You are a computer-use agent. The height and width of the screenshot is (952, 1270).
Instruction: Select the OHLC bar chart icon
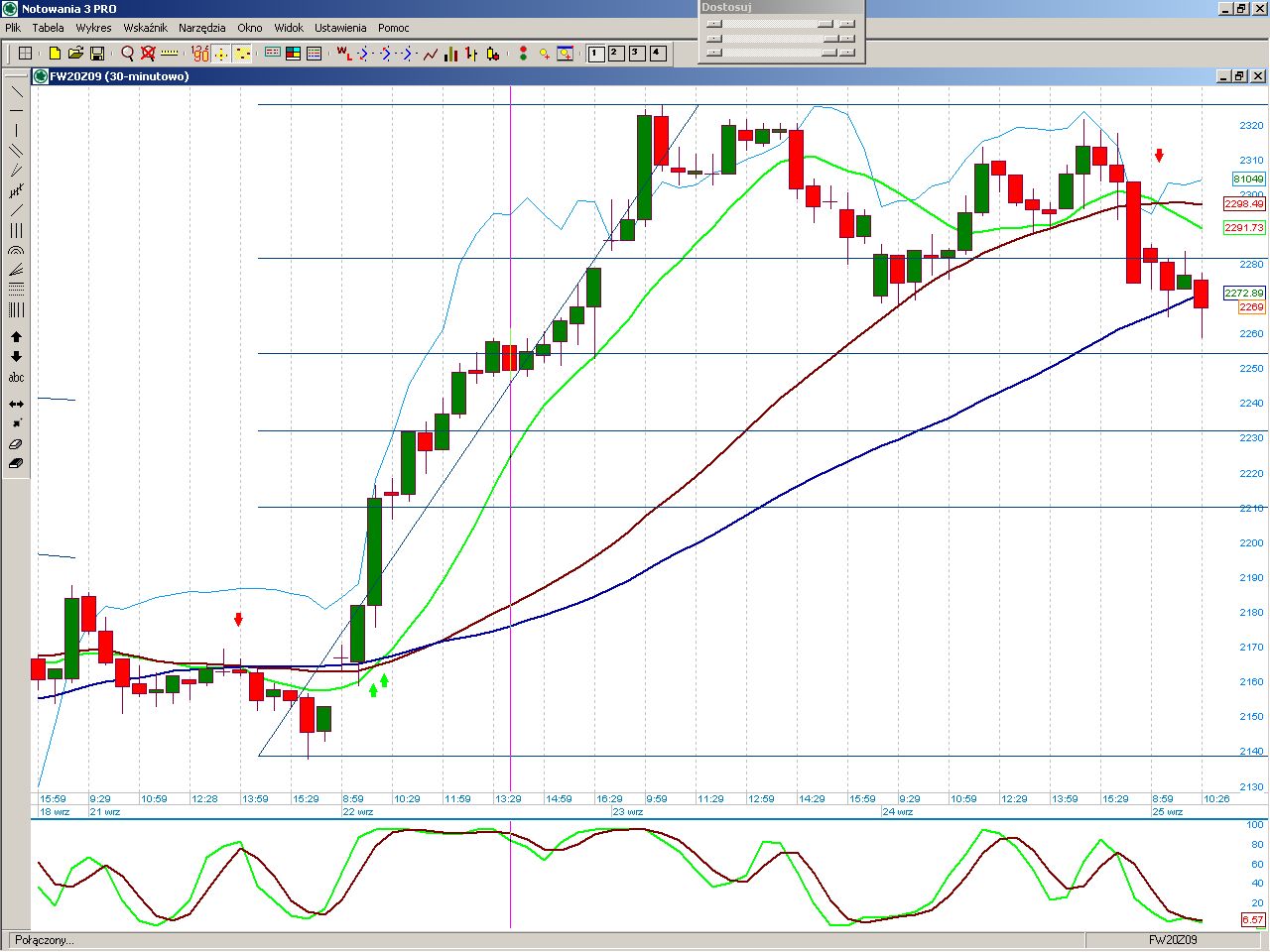point(472,54)
